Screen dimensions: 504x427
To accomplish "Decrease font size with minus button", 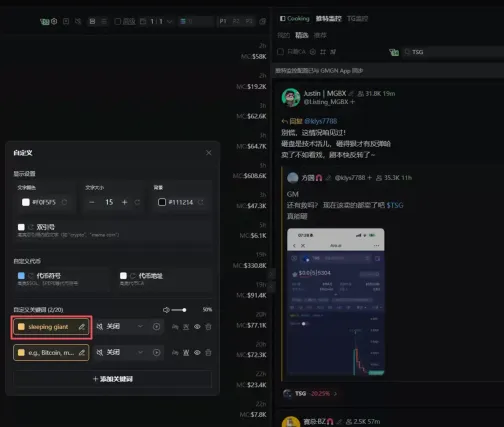I will 92,202.
